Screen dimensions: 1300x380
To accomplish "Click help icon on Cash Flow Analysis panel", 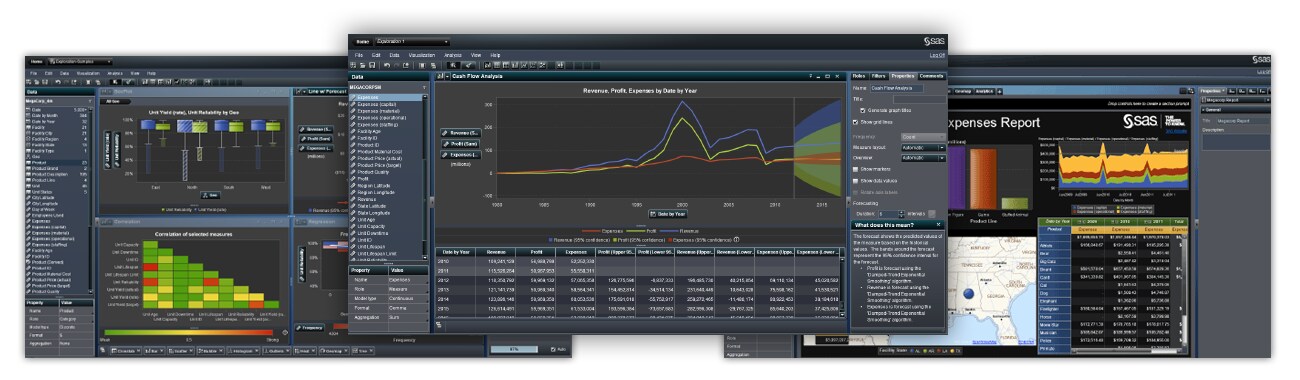I will point(810,76).
